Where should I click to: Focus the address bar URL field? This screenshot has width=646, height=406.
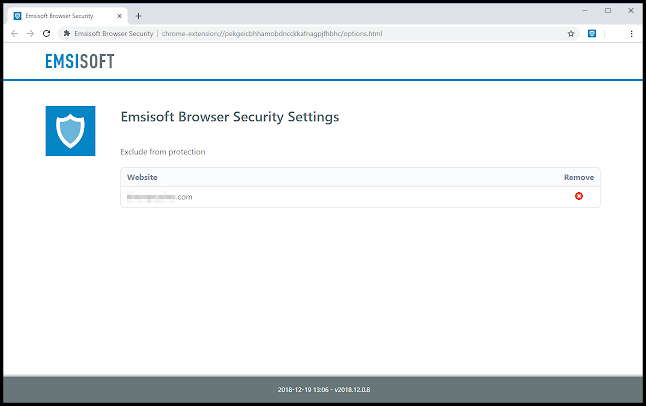[300, 33]
